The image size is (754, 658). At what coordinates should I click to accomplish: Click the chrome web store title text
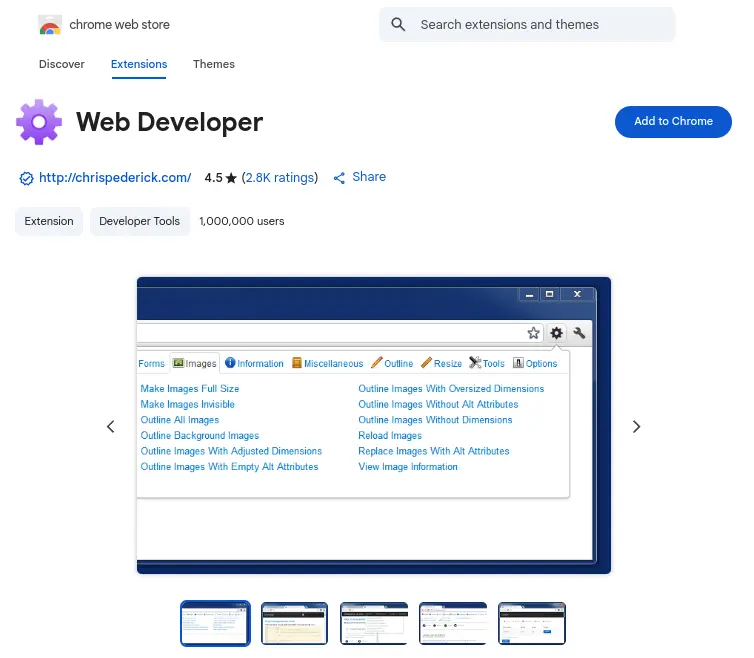[x=119, y=25]
